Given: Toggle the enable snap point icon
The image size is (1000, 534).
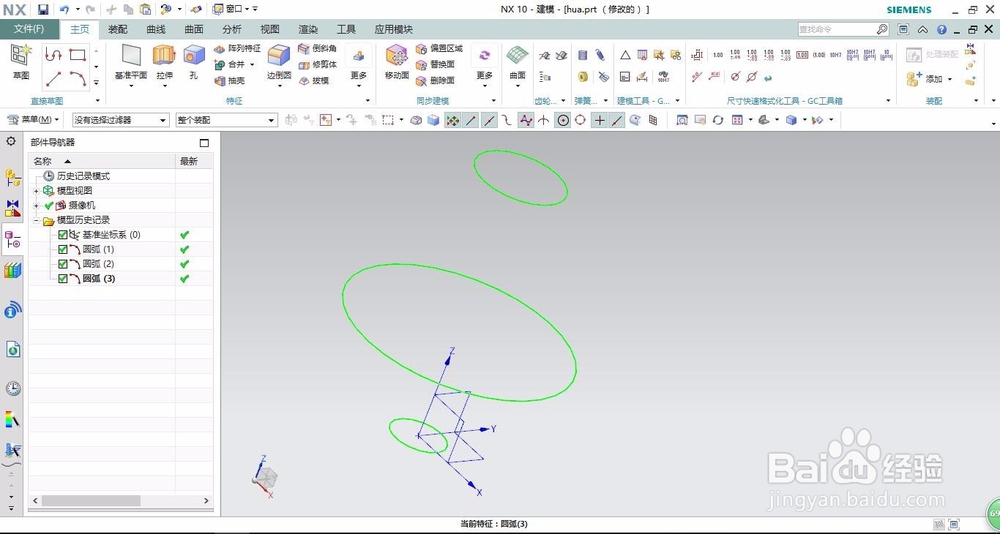Looking at the screenshot, I should click(x=453, y=120).
